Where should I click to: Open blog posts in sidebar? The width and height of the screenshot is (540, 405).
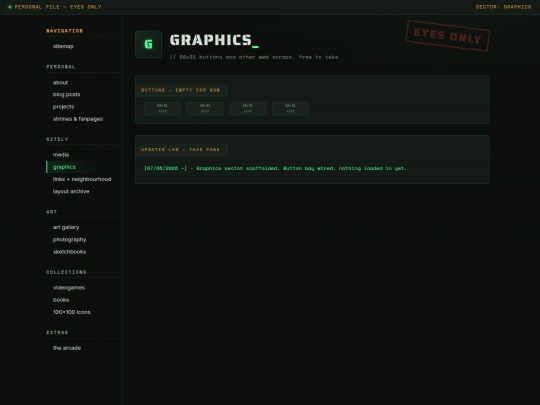66,94
